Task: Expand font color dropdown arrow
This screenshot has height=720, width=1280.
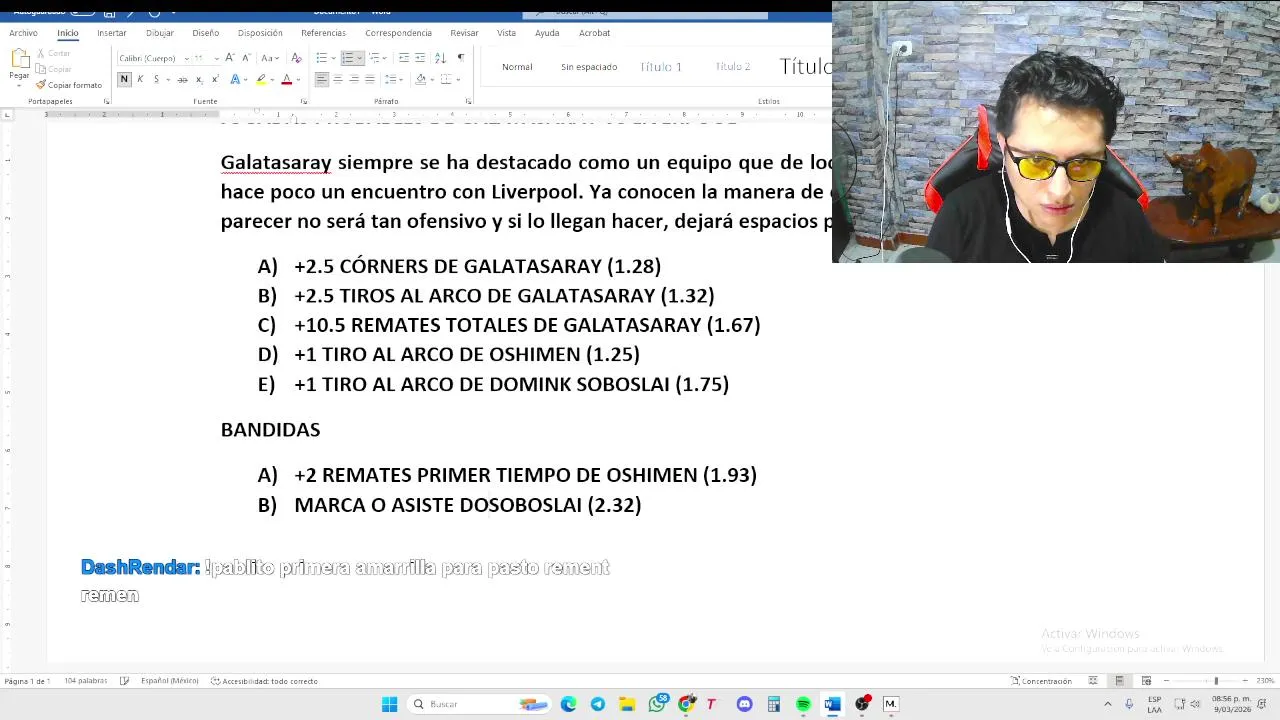Action: tap(298, 79)
